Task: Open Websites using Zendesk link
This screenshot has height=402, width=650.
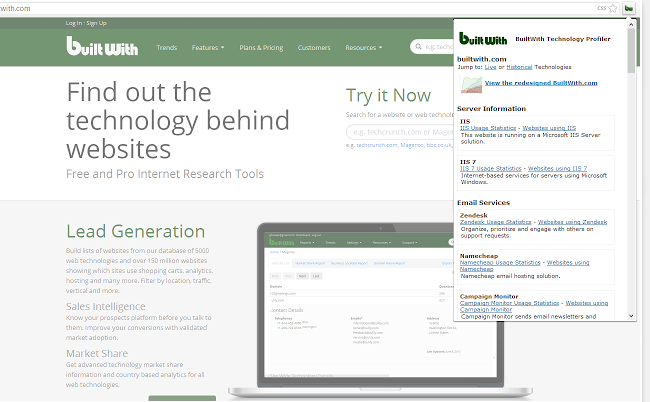Action: click(572, 221)
